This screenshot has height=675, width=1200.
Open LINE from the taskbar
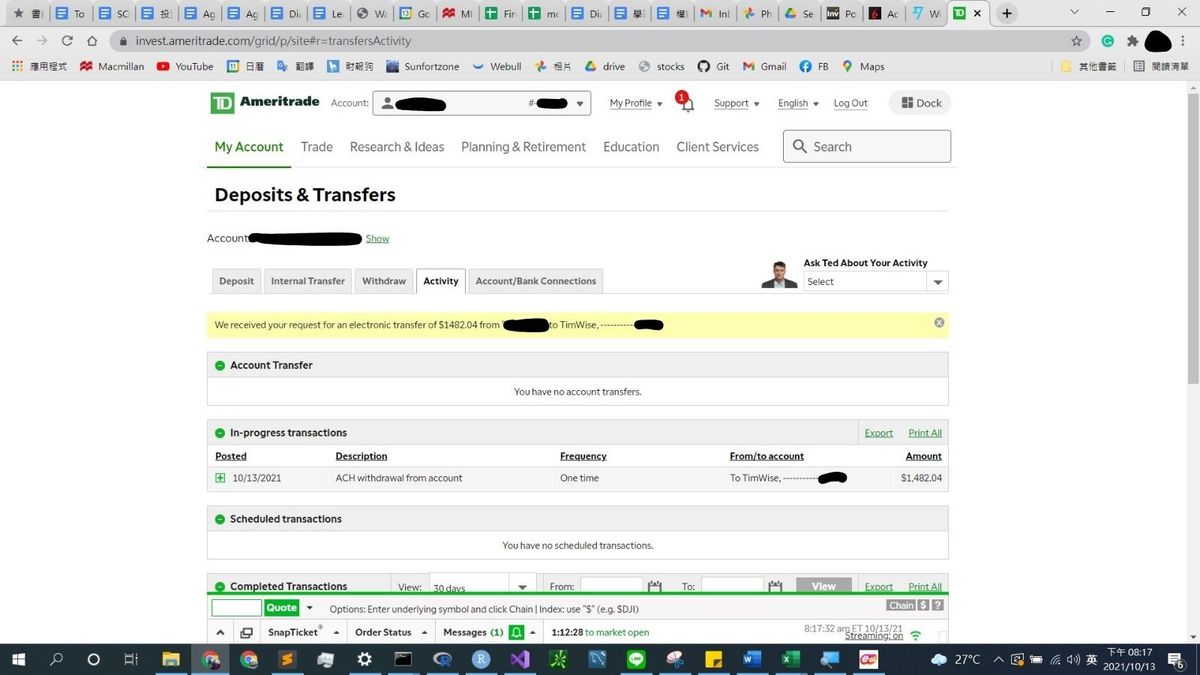[636, 660]
